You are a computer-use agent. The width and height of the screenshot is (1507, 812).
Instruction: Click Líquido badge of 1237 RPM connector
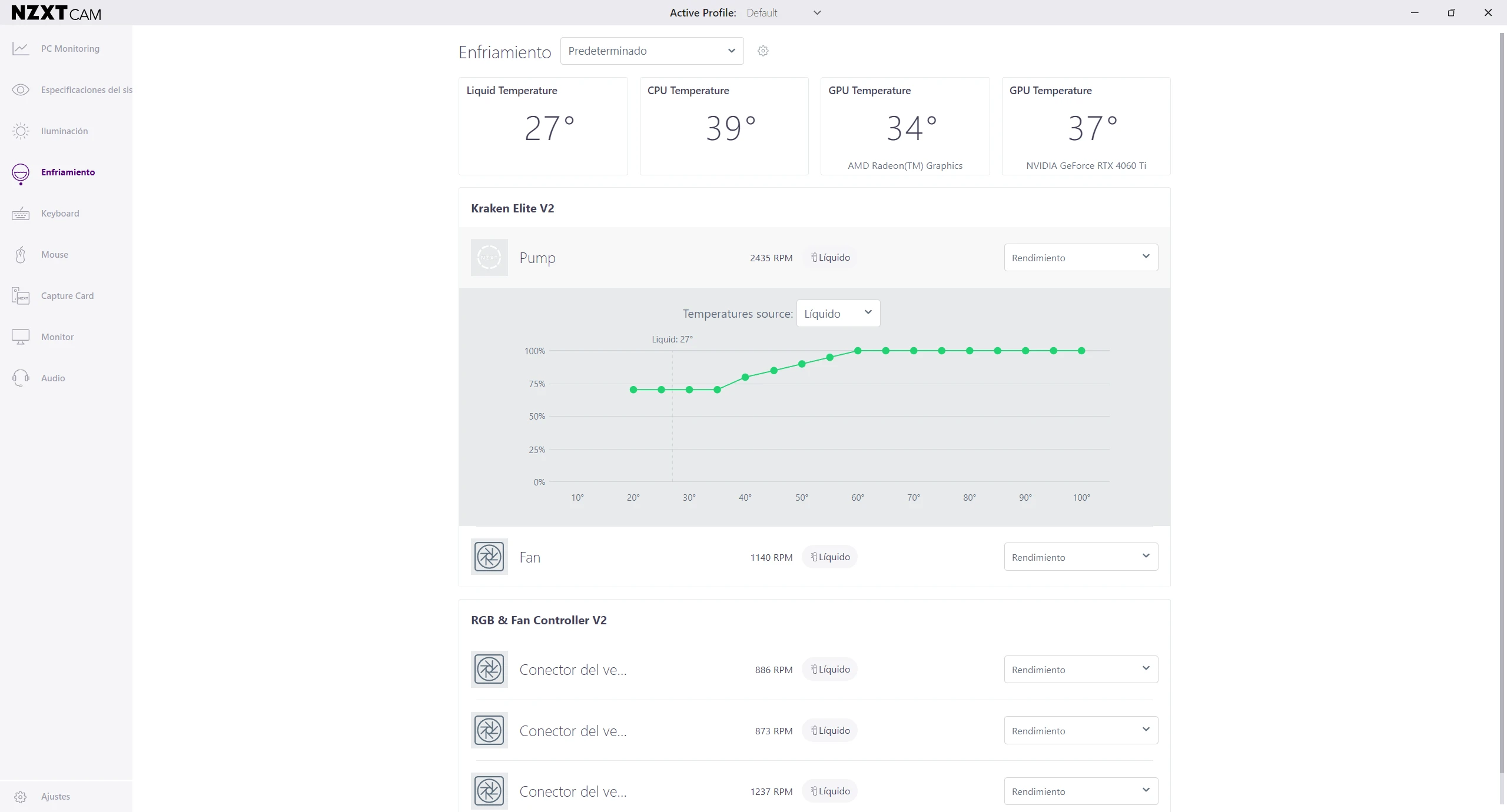click(x=830, y=791)
